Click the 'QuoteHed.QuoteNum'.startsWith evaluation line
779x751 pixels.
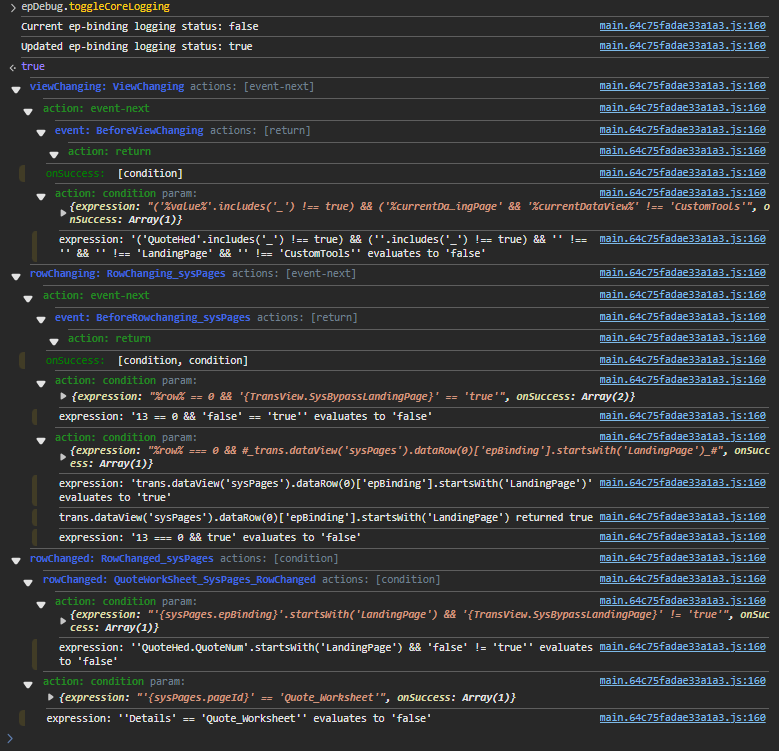(x=326, y=654)
